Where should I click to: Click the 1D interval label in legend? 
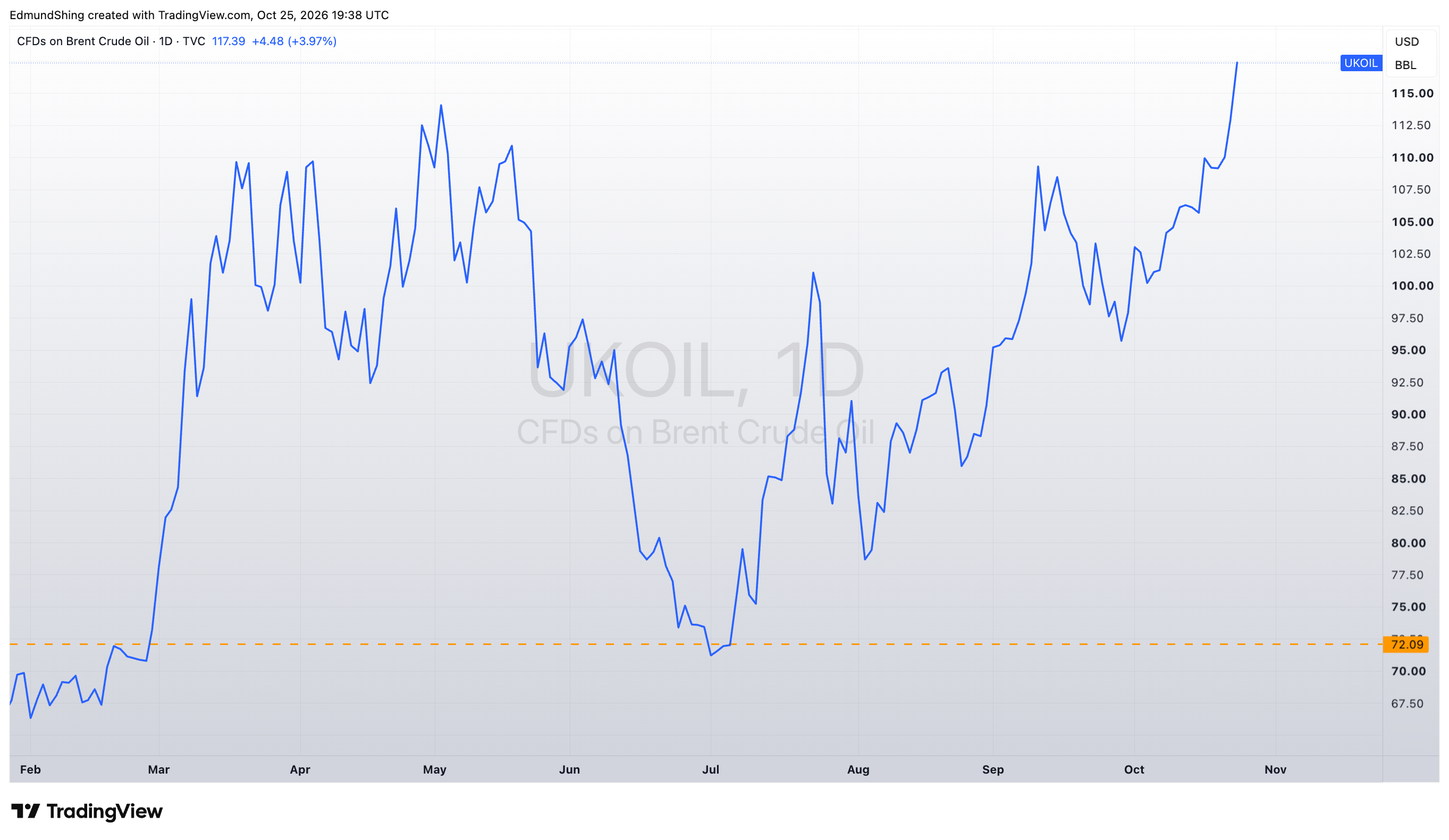[x=166, y=41]
